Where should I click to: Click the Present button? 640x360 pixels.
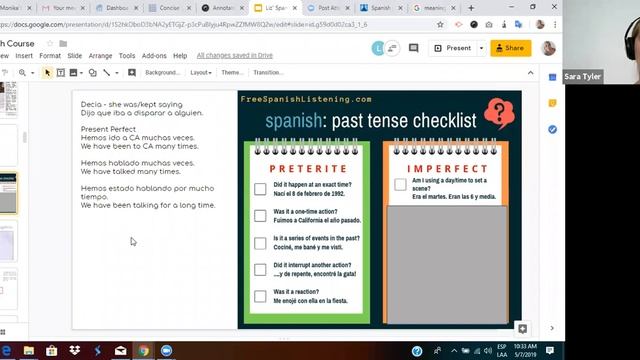453,48
